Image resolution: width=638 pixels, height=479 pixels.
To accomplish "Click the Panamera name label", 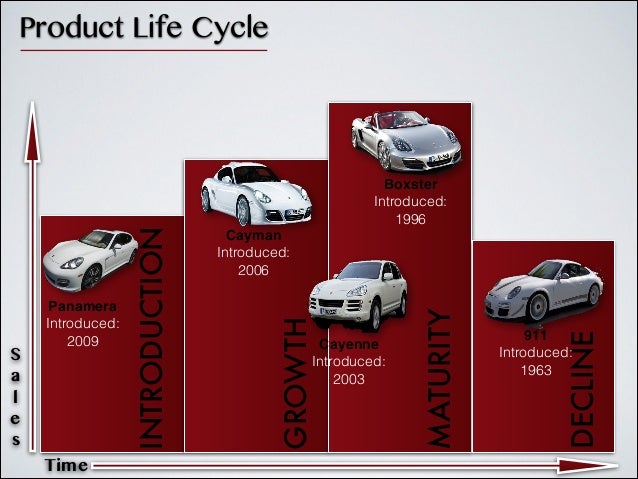I will [83, 306].
